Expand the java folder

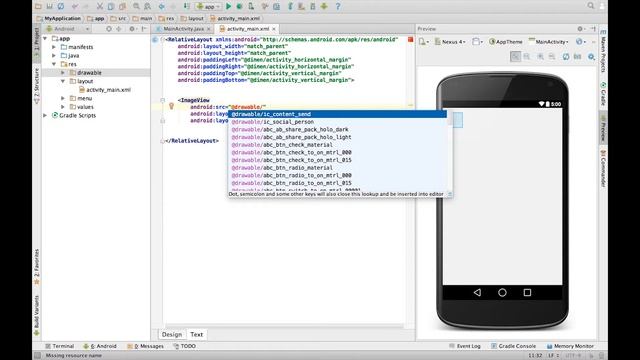54,56
